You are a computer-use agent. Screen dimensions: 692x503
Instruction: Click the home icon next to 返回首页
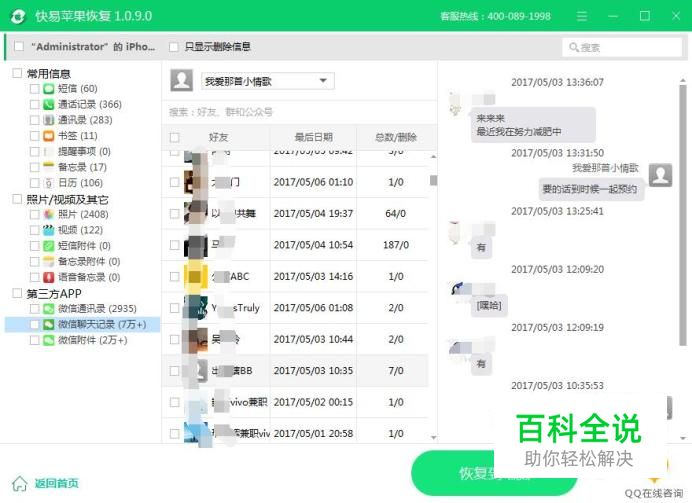pyautogui.click(x=19, y=484)
